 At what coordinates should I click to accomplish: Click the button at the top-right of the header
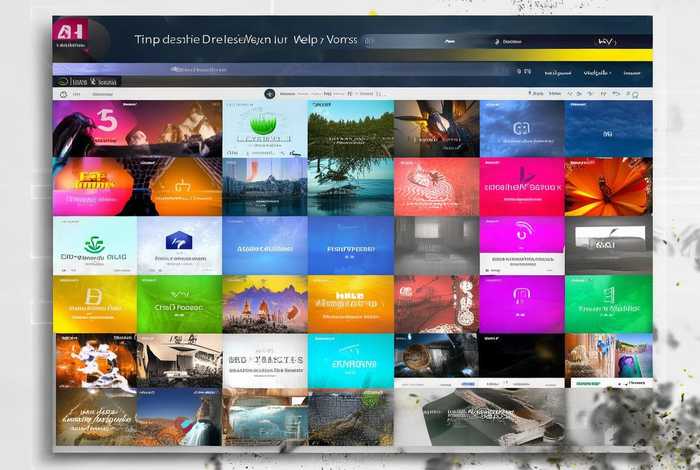pyautogui.click(x=605, y=42)
